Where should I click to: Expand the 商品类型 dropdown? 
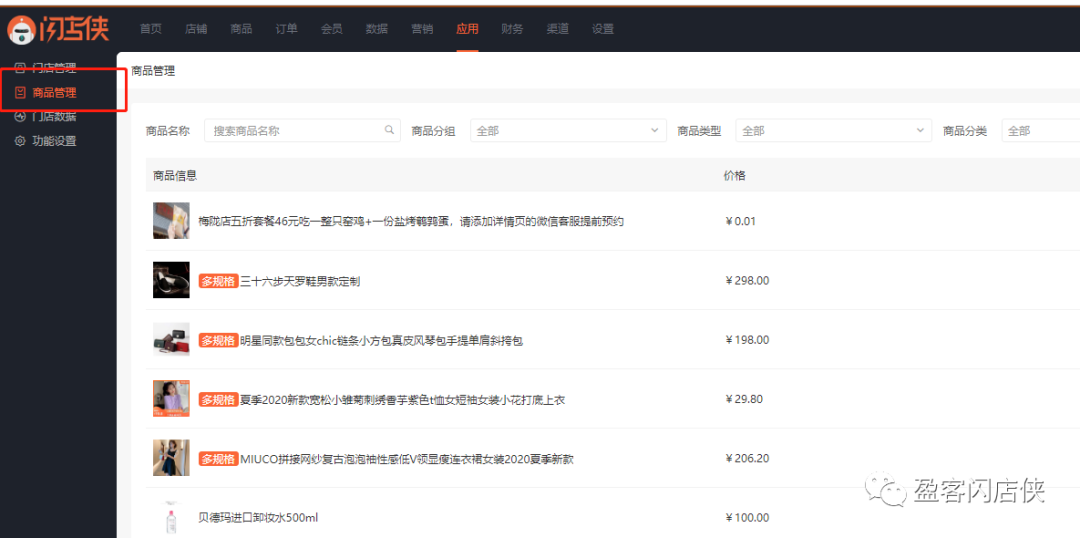click(833, 131)
